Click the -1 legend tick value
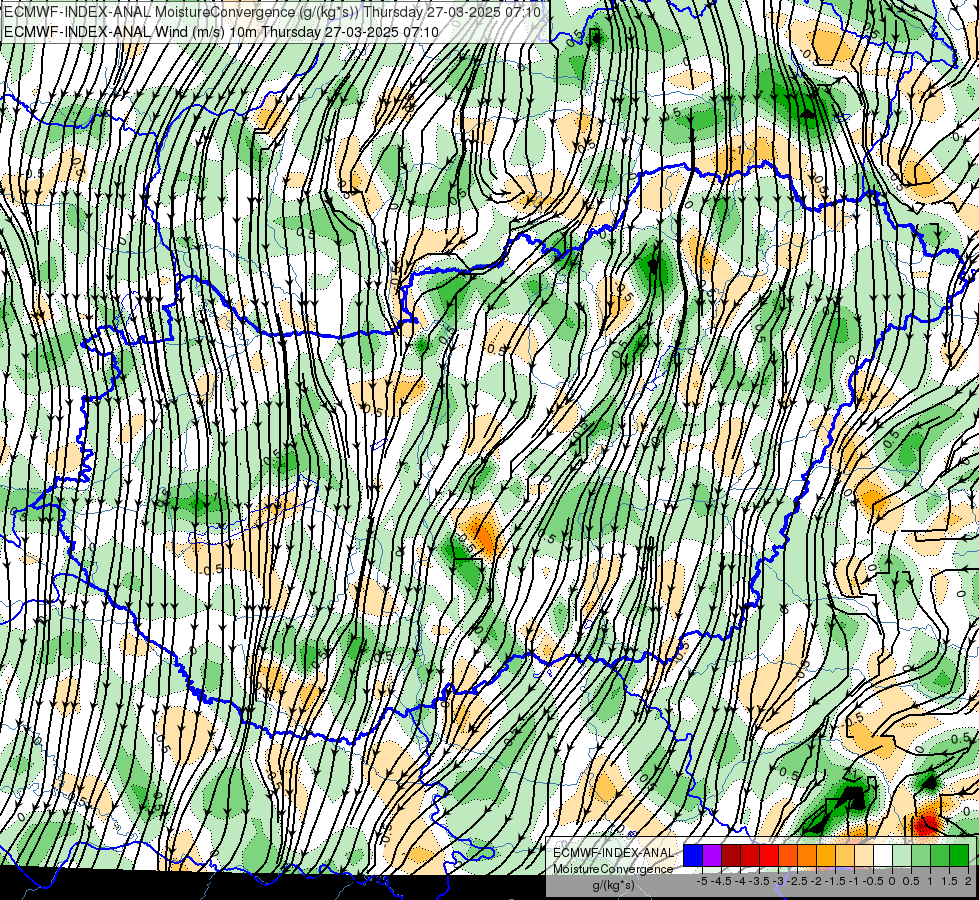Image resolution: width=979 pixels, height=900 pixels. (x=854, y=881)
